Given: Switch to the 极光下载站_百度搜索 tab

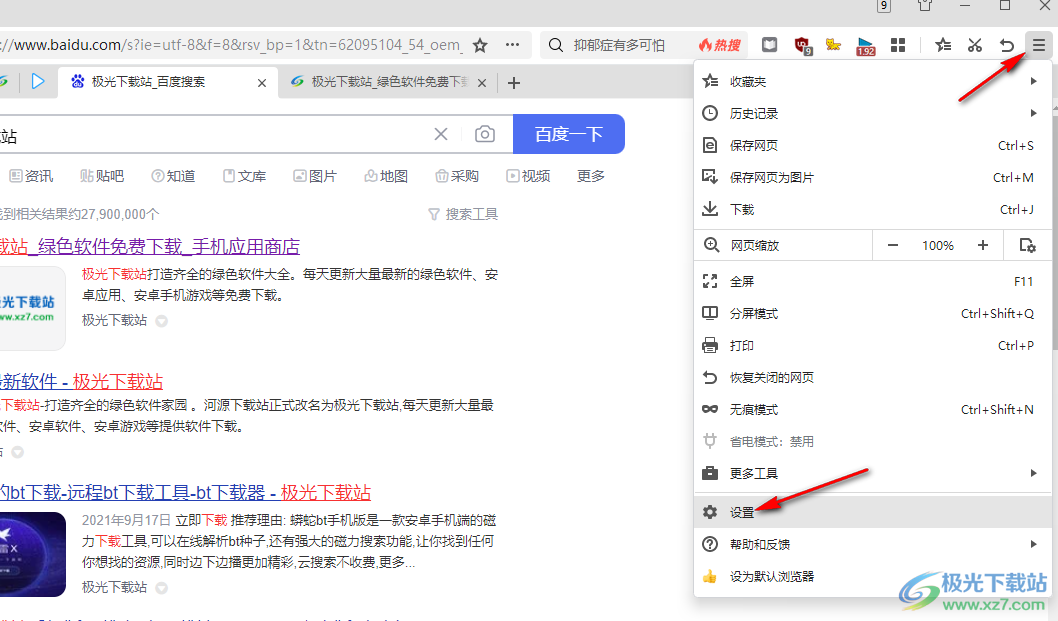Looking at the screenshot, I should (x=167, y=82).
